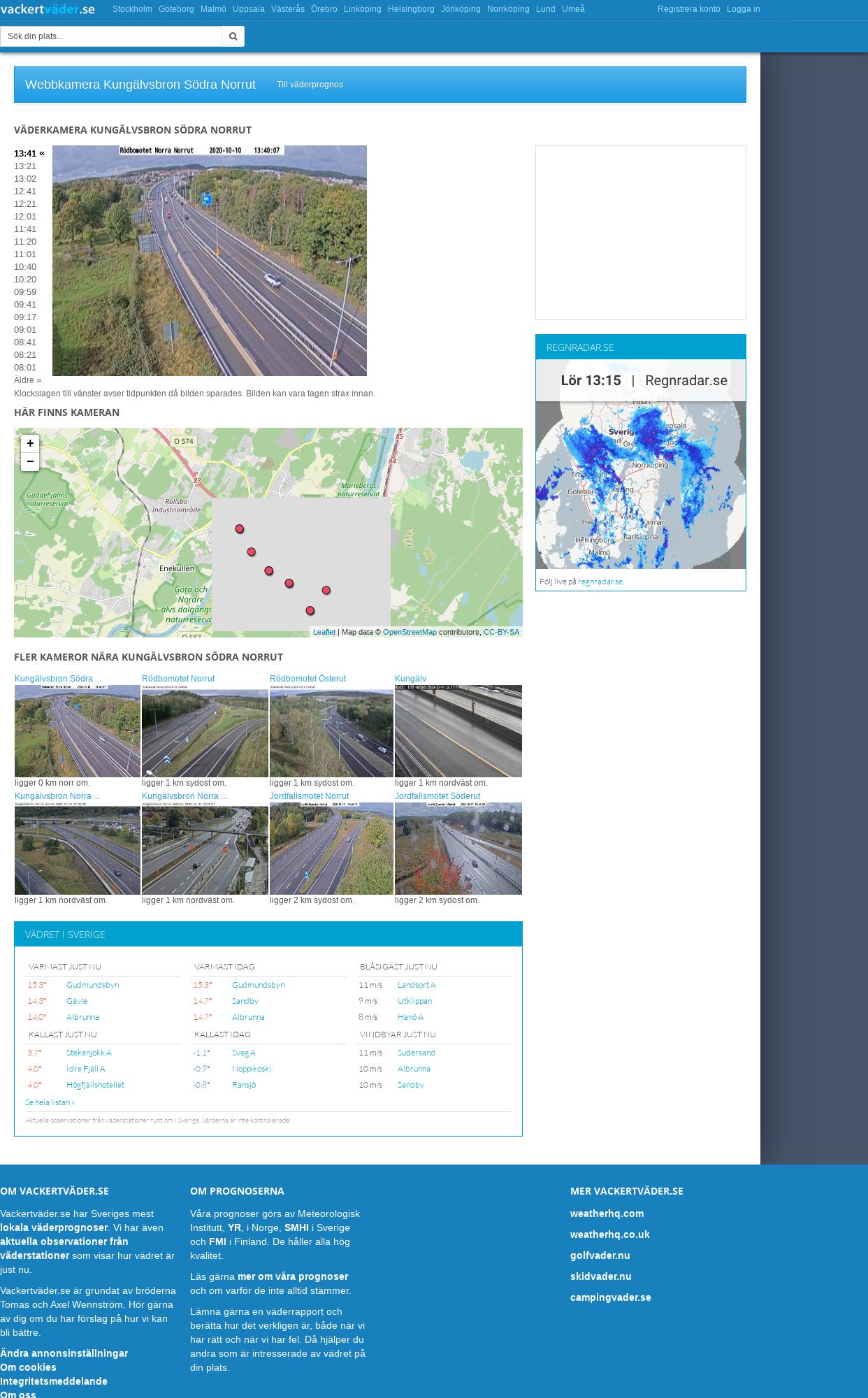Viewport: 868px width, 1398px height.
Task: Click the topmost red map marker
Action: click(x=240, y=529)
